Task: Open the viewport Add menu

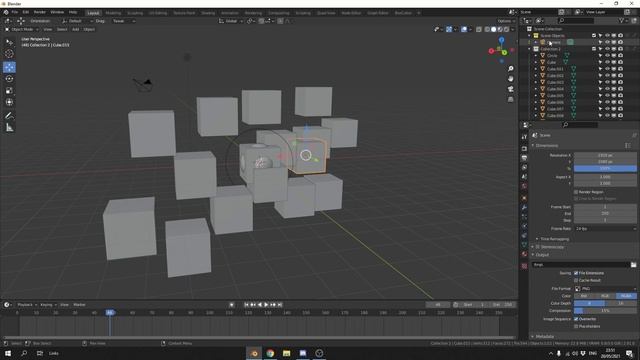Action: pos(76,29)
